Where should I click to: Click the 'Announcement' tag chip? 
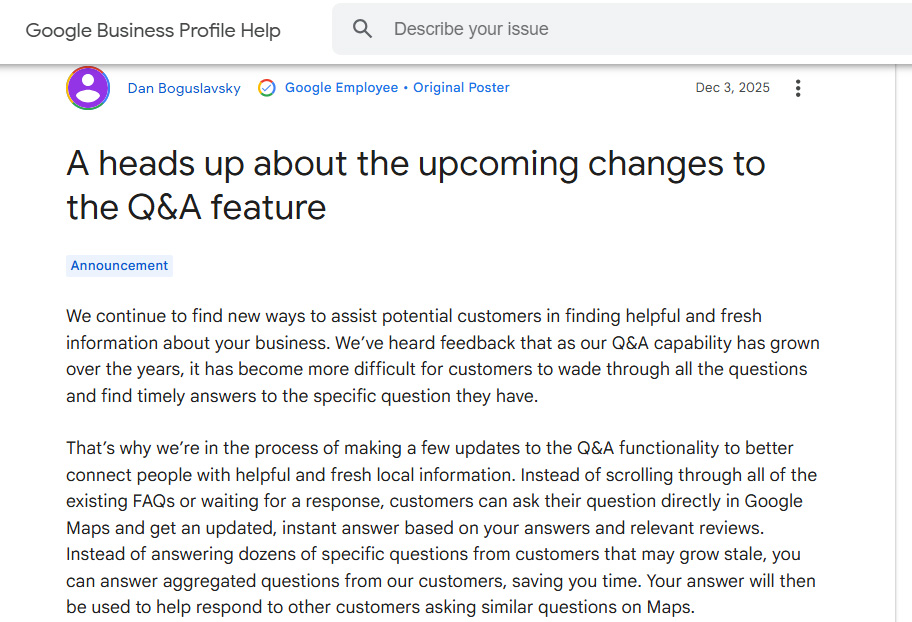coord(119,266)
